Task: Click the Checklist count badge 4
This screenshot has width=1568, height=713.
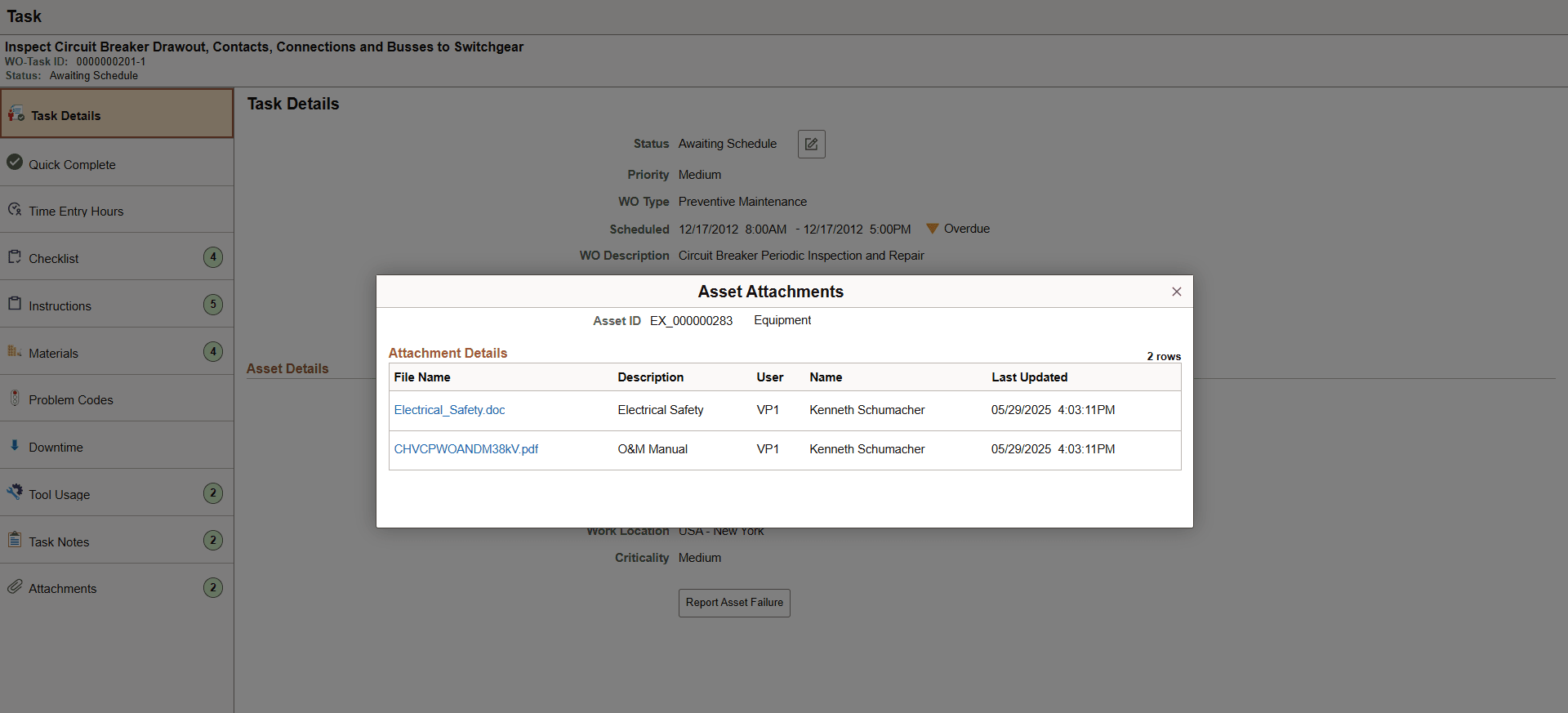Action: pyautogui.click(x=213, y=257)
